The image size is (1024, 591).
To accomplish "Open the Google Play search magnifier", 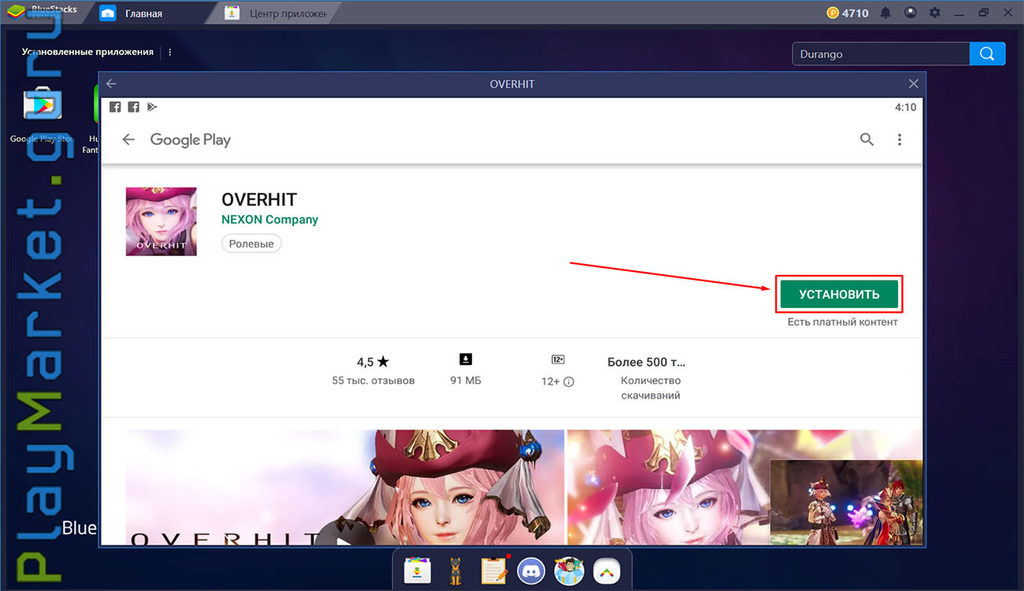I will pos(867,139).
